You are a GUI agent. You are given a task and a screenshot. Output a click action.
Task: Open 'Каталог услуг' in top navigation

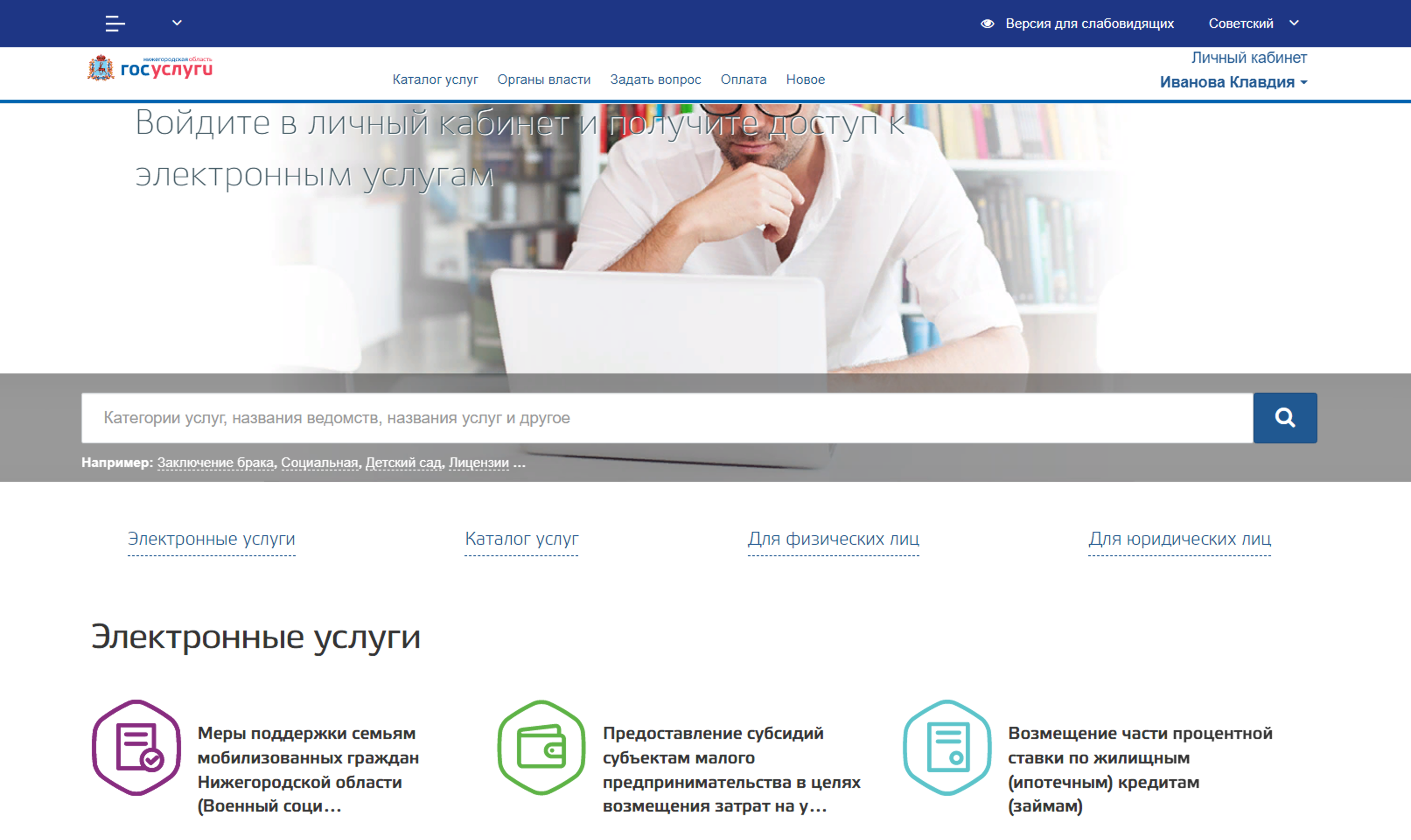point(435,80)
